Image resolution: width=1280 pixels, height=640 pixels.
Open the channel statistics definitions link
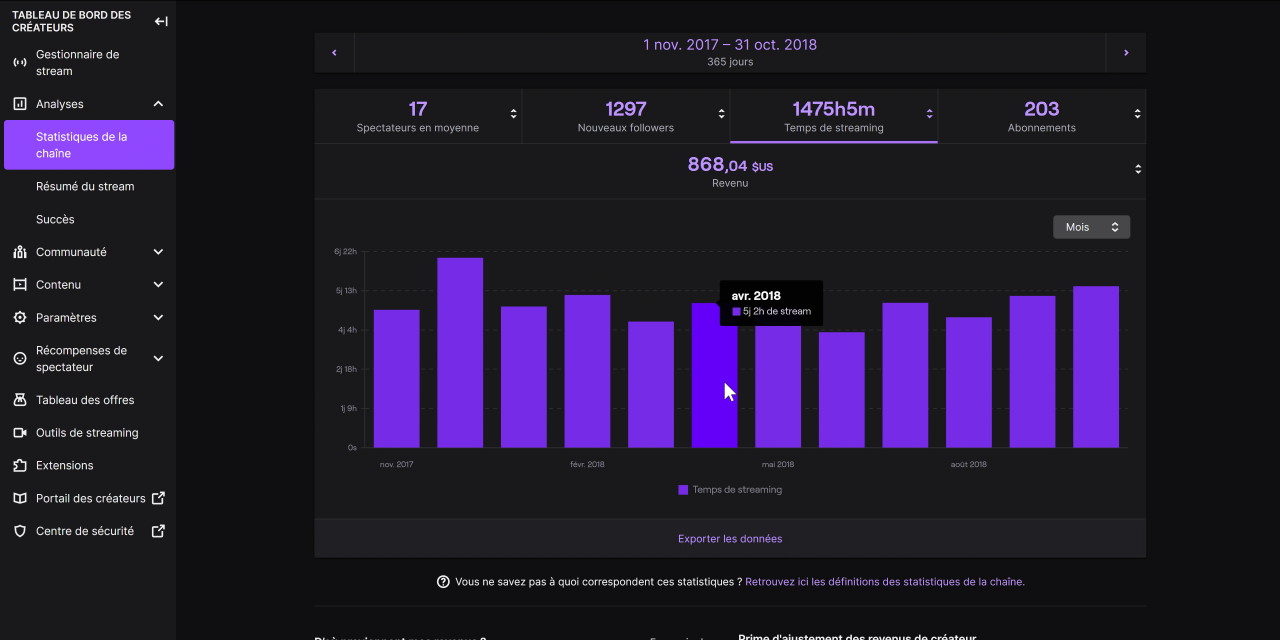(x=884, y=582)
